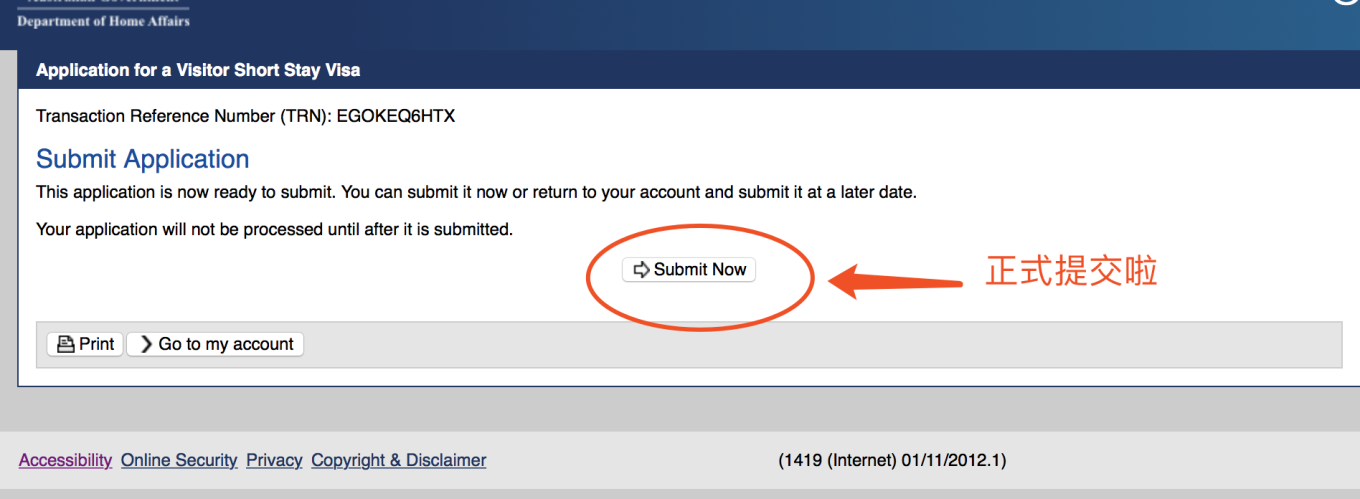Click the Department of Home Affairs logo
The image size is (1360, 499).
point(103,15)
